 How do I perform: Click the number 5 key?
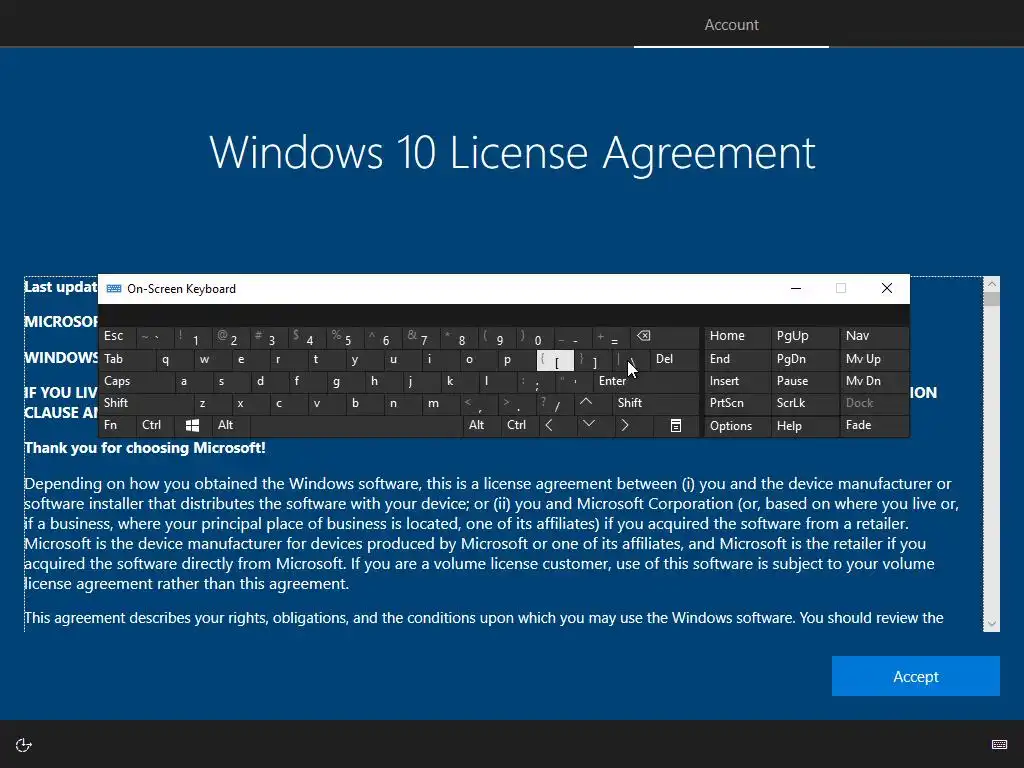click(x=345, y=337)
